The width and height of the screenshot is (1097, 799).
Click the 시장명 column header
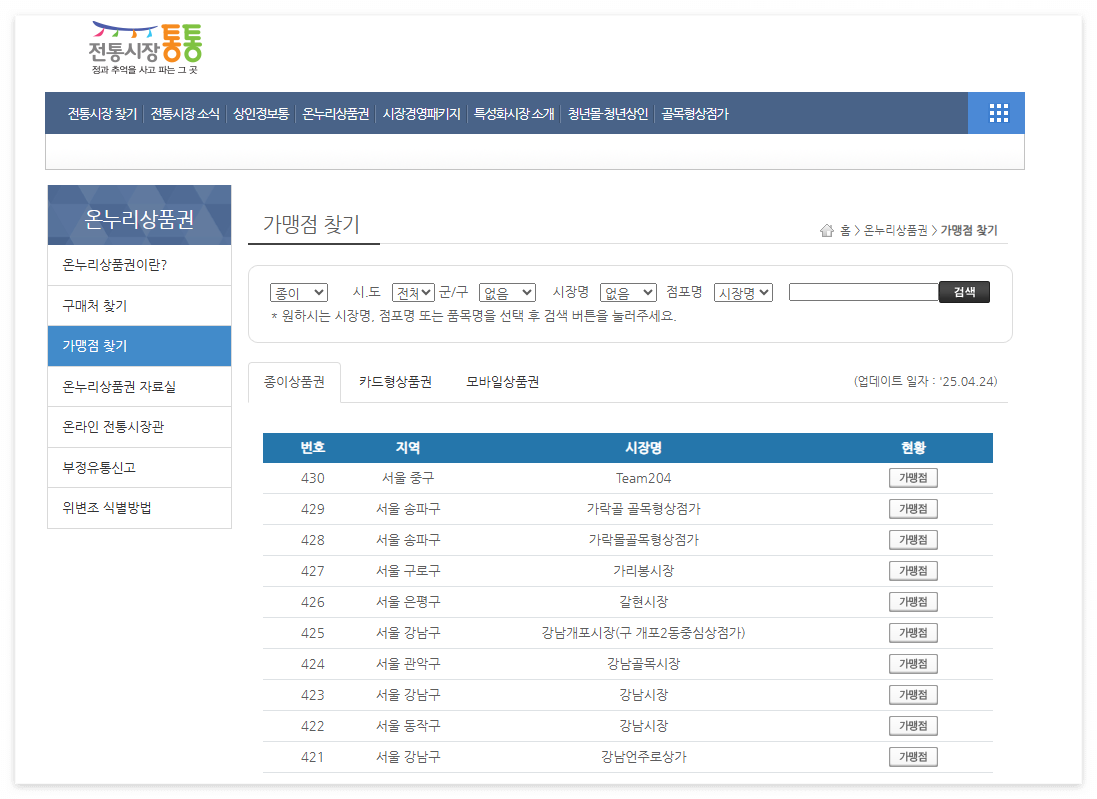(x=644, y=448)
